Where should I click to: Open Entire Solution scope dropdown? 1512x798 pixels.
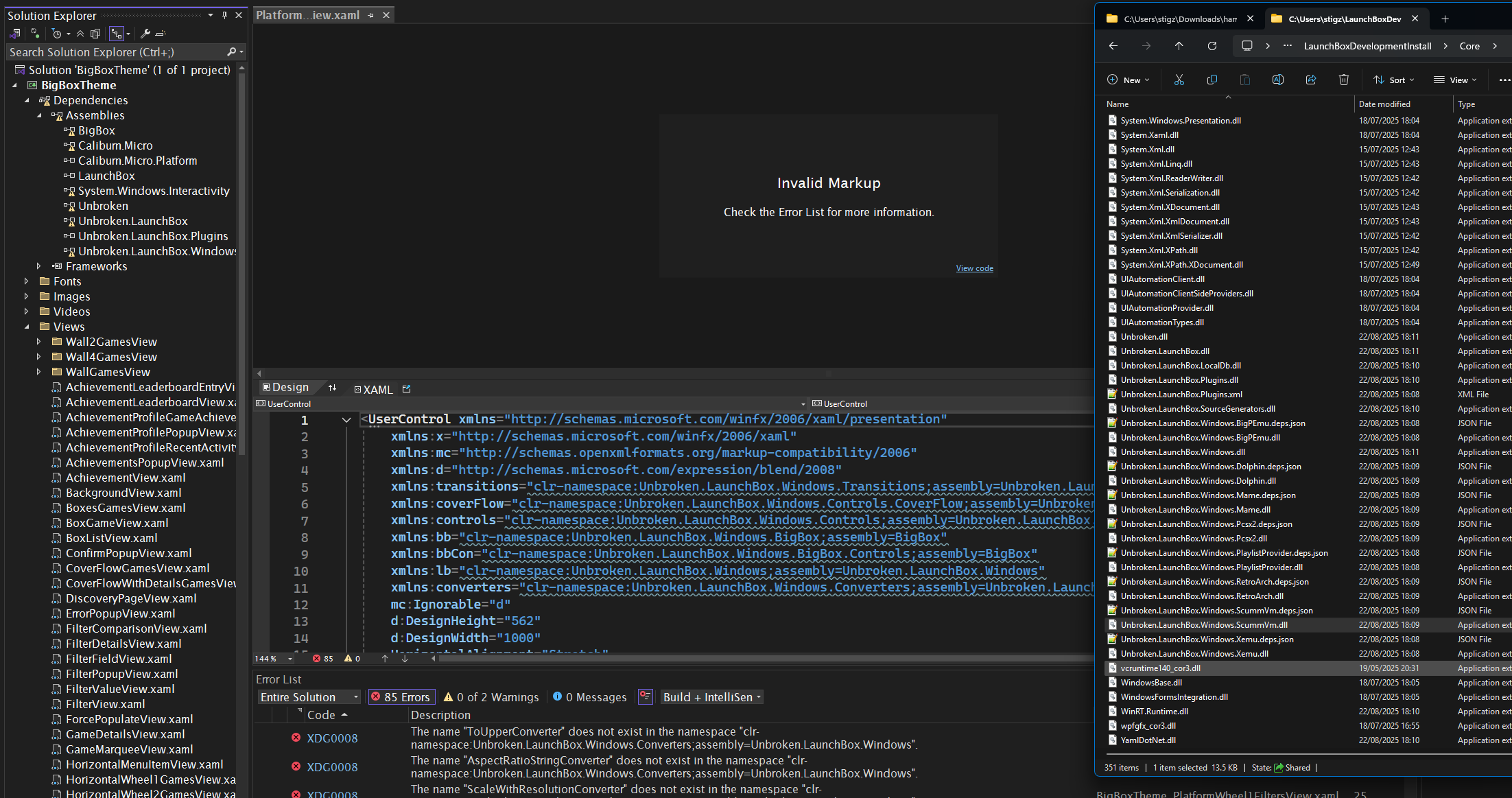tap(309, 697)
